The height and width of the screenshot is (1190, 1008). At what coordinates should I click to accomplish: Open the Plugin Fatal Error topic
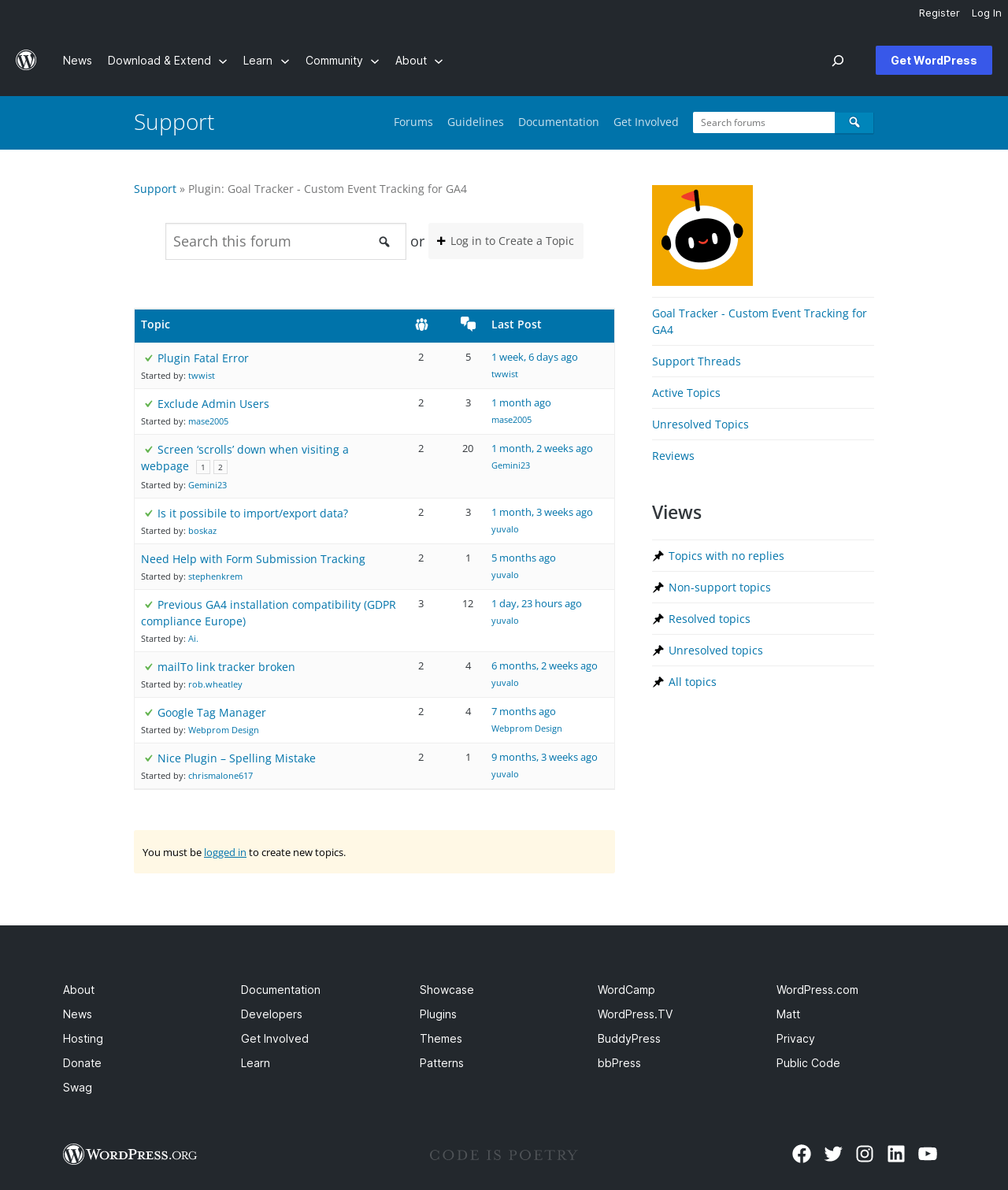point(203,358)
